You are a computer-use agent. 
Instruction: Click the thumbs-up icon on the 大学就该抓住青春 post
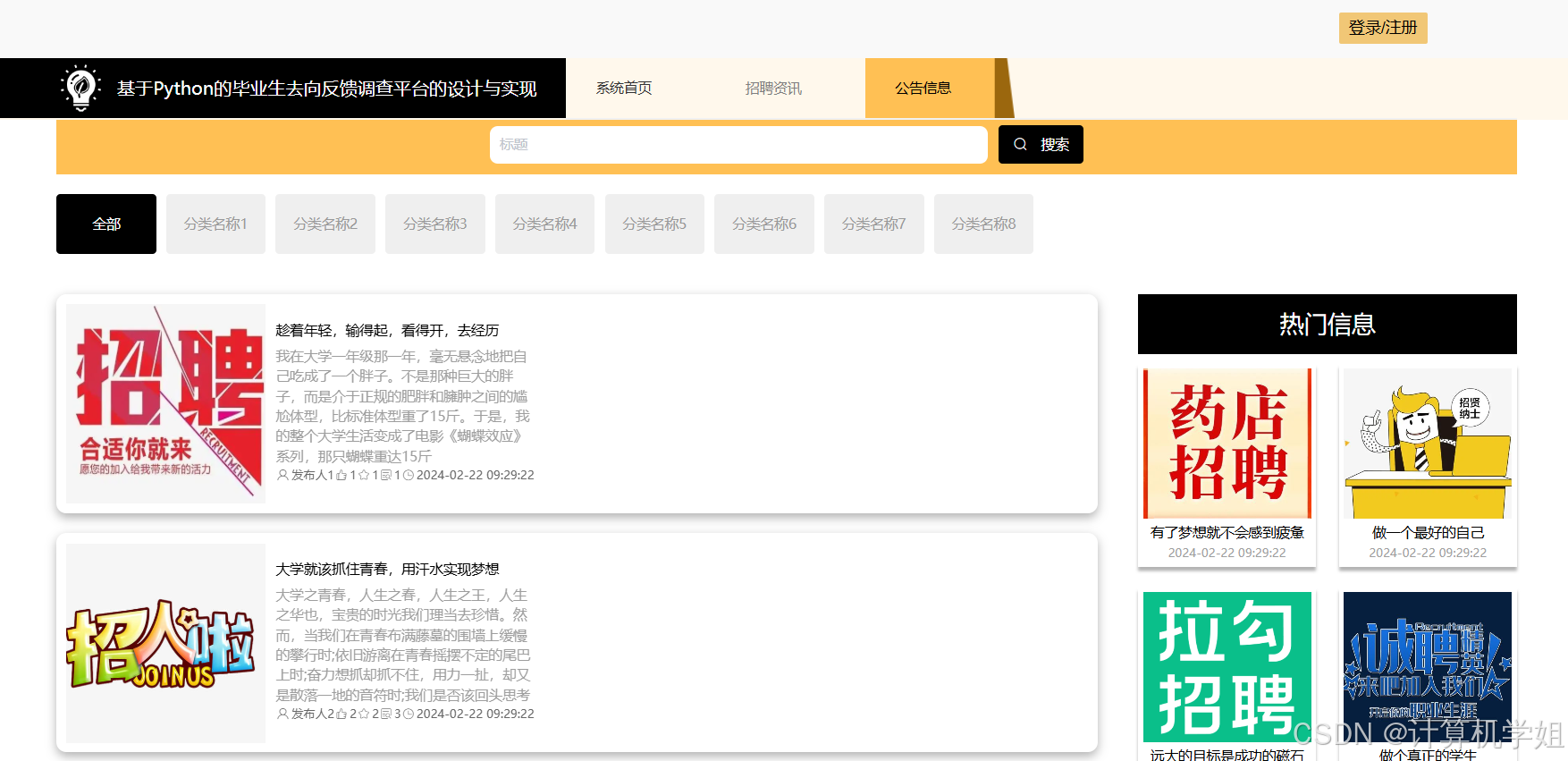tap(341, 714)
